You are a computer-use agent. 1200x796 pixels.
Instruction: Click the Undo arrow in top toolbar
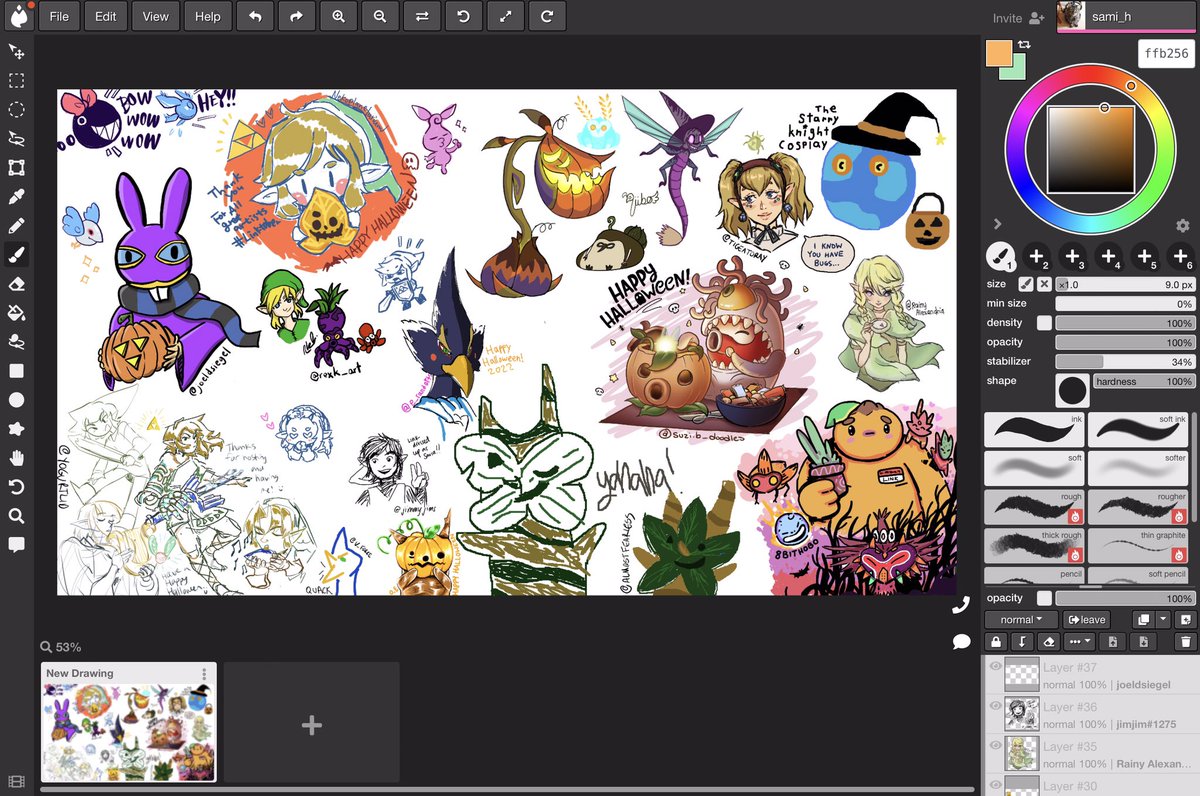255,16
